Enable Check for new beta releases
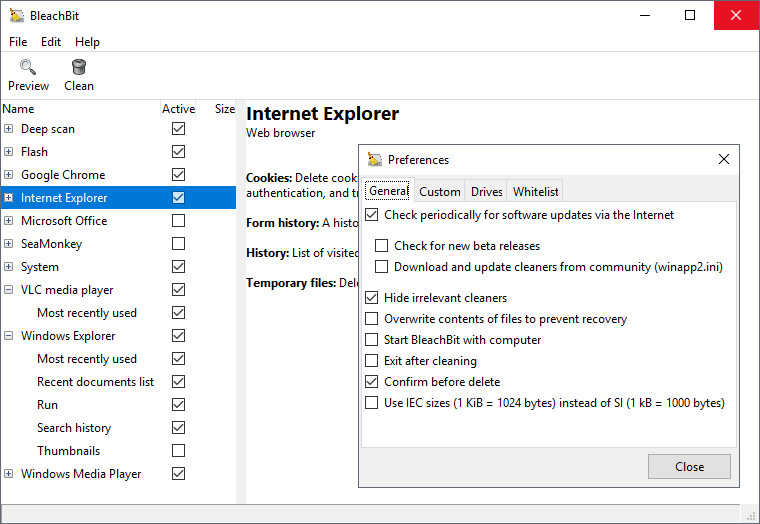Viewport: 760px width, 524px height. point(381,246)
